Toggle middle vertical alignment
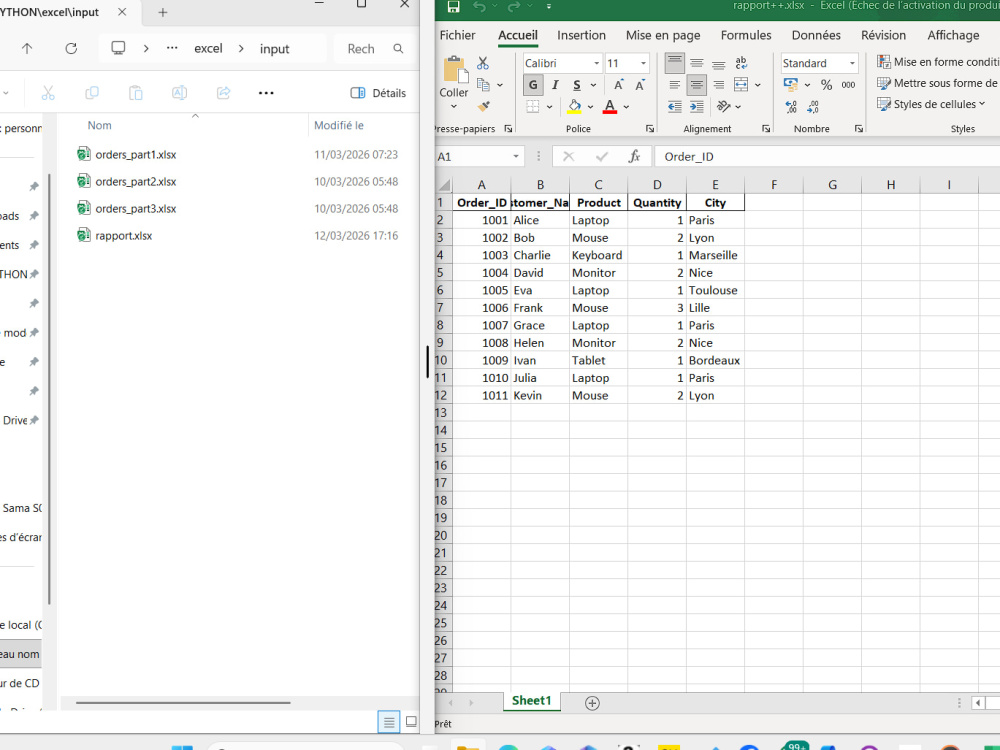The width and height of the screenshot is (1000, 750). tap(696, 63)
